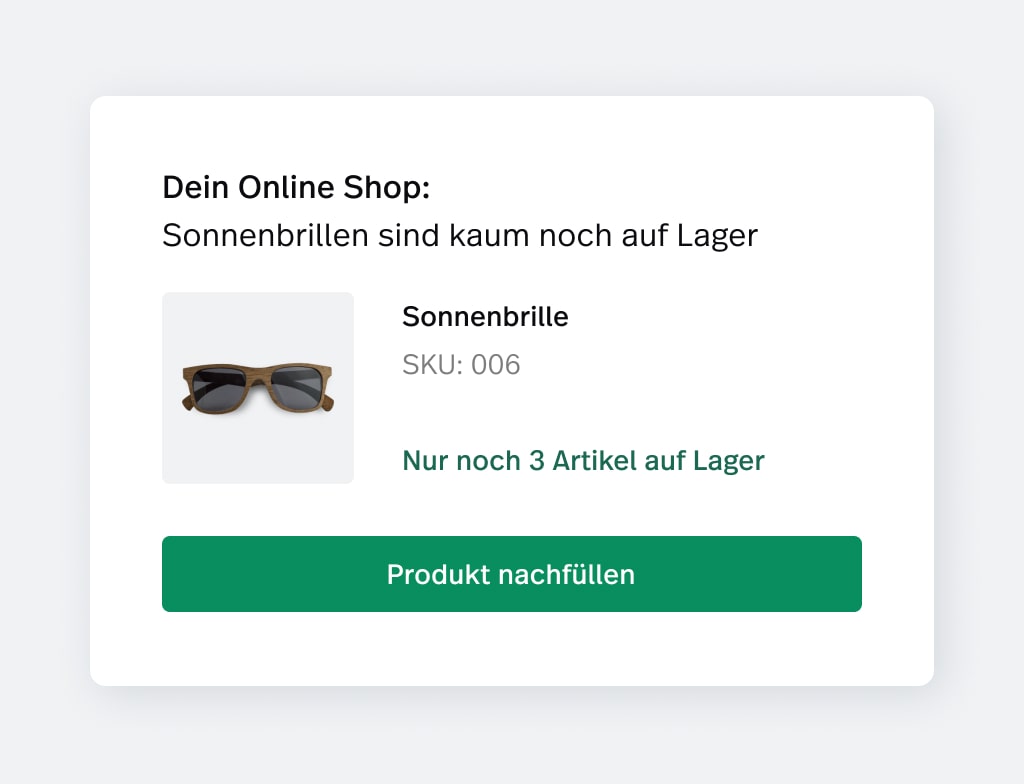Click the "Sonnenbrille" product name
Screen dimensions: 1024x784
pos(485,317)
